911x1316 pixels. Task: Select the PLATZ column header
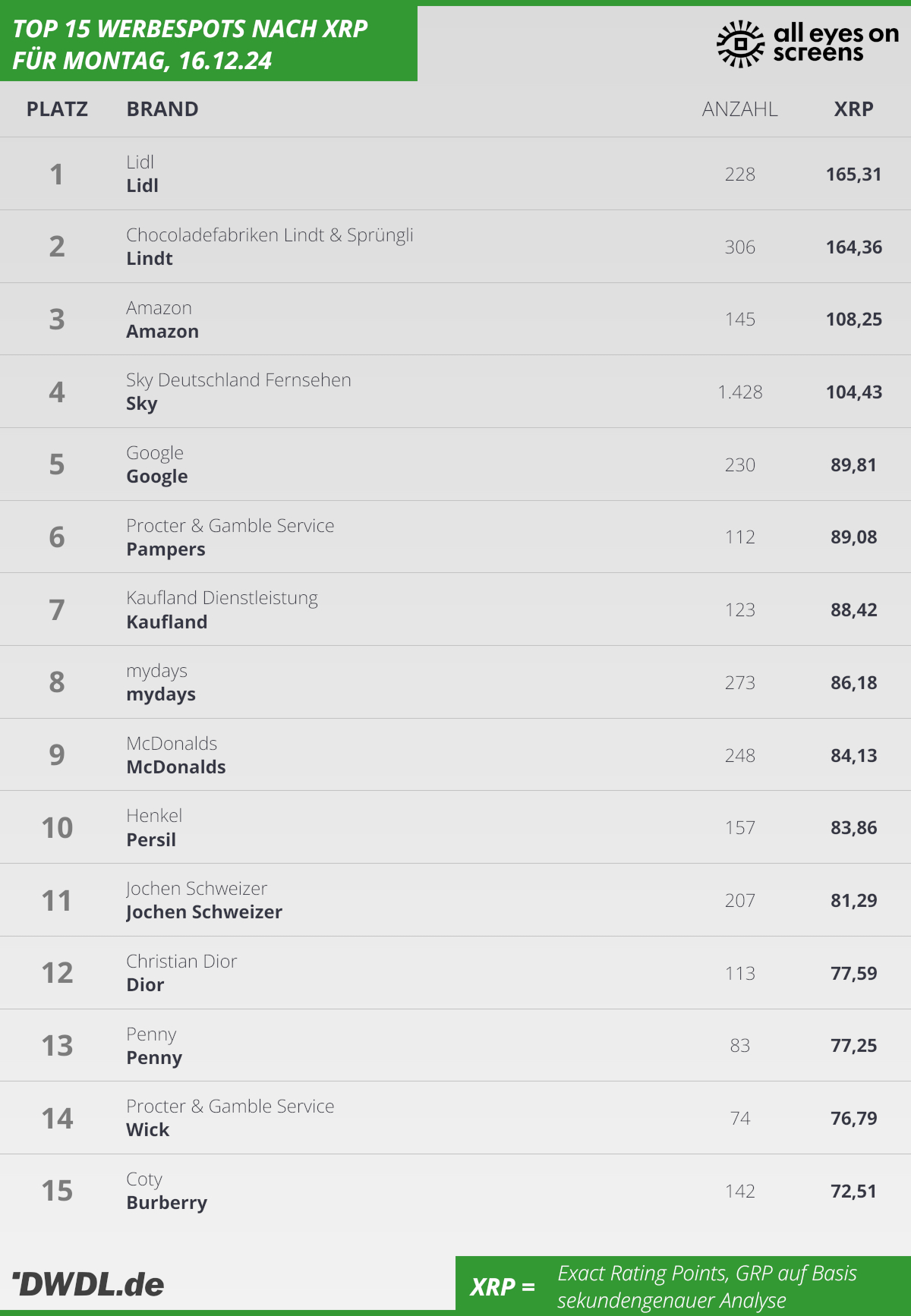(57, 109)
